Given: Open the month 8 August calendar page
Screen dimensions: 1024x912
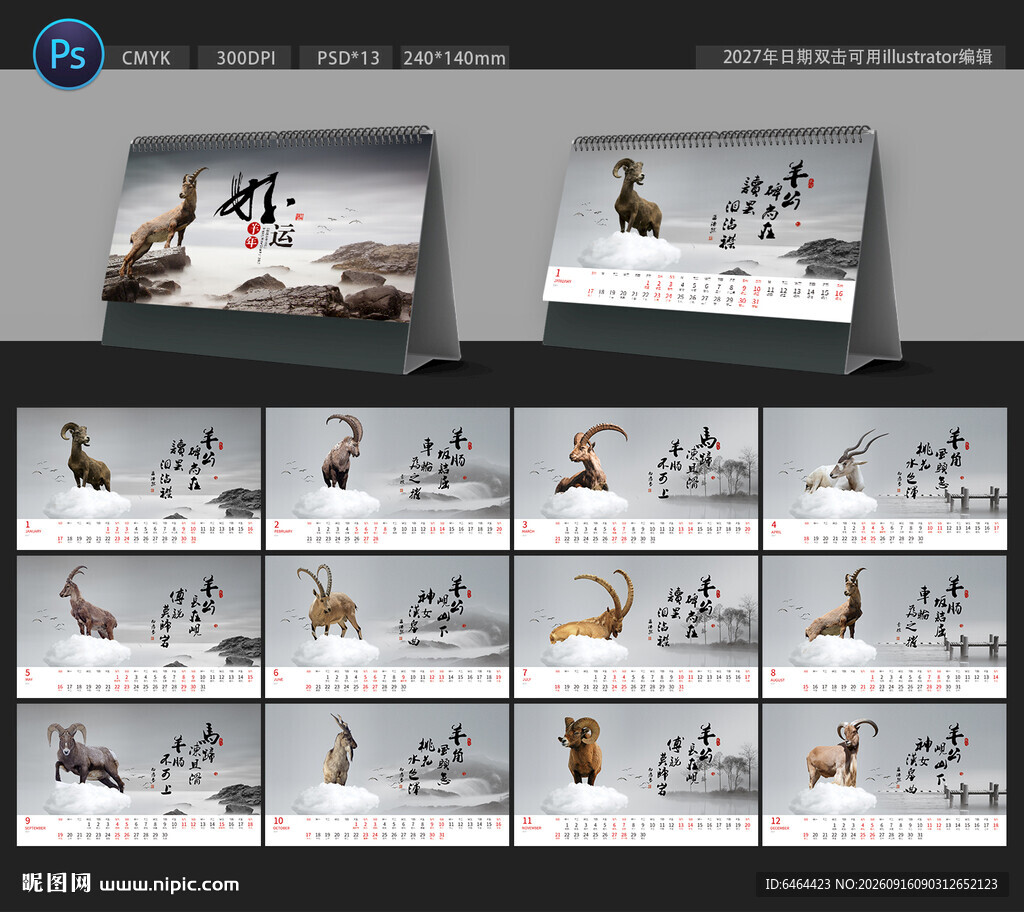Looking at the screenshot, I should point(885,627).
